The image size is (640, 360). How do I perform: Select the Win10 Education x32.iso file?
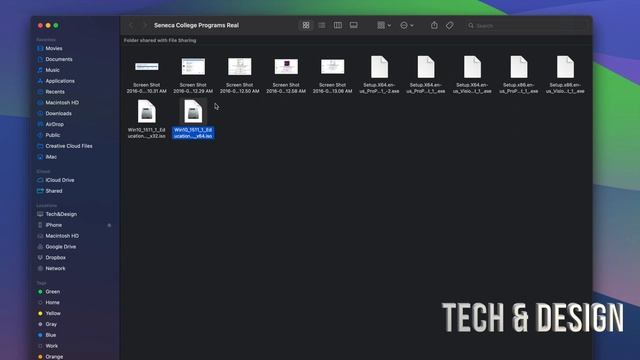pos(147,111)
